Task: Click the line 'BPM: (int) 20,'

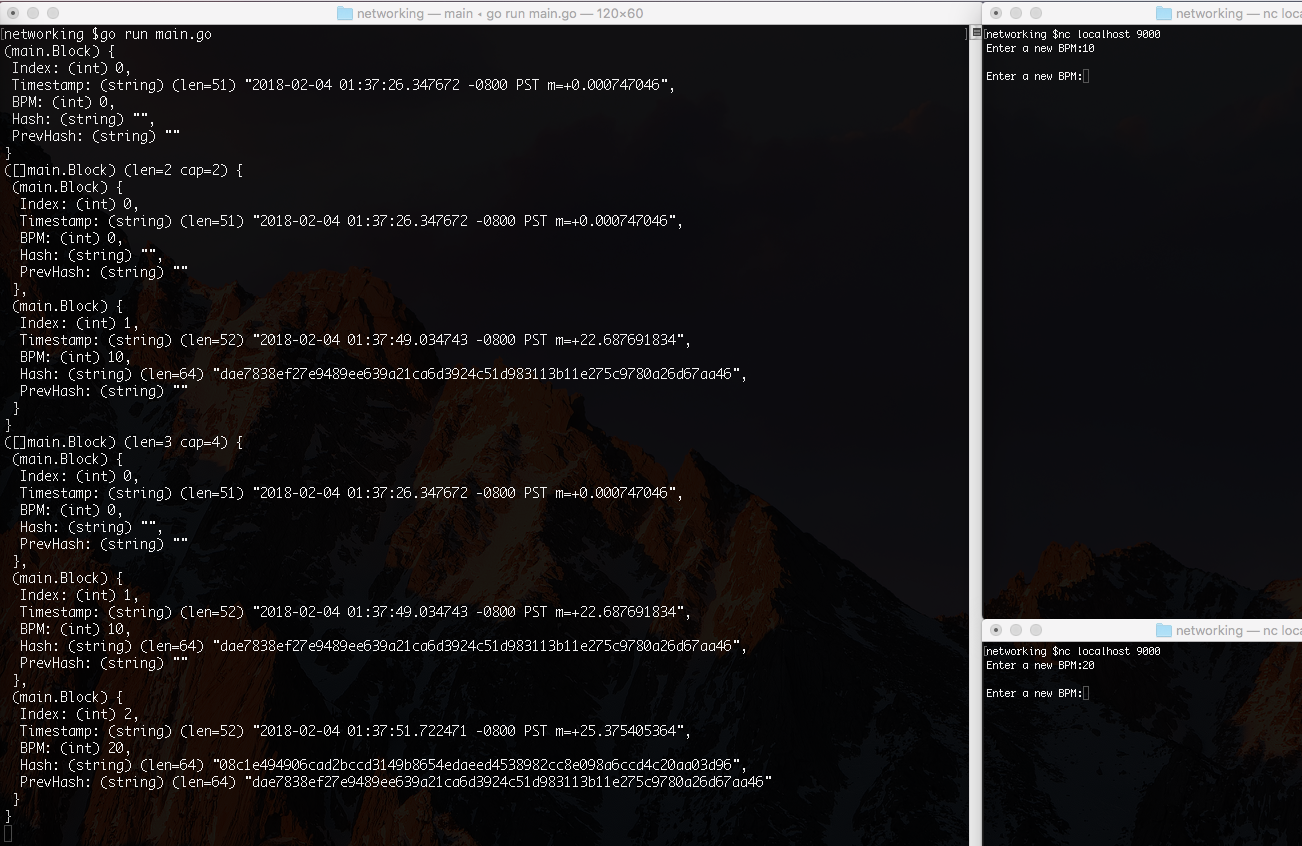Action: pos(75,748)
